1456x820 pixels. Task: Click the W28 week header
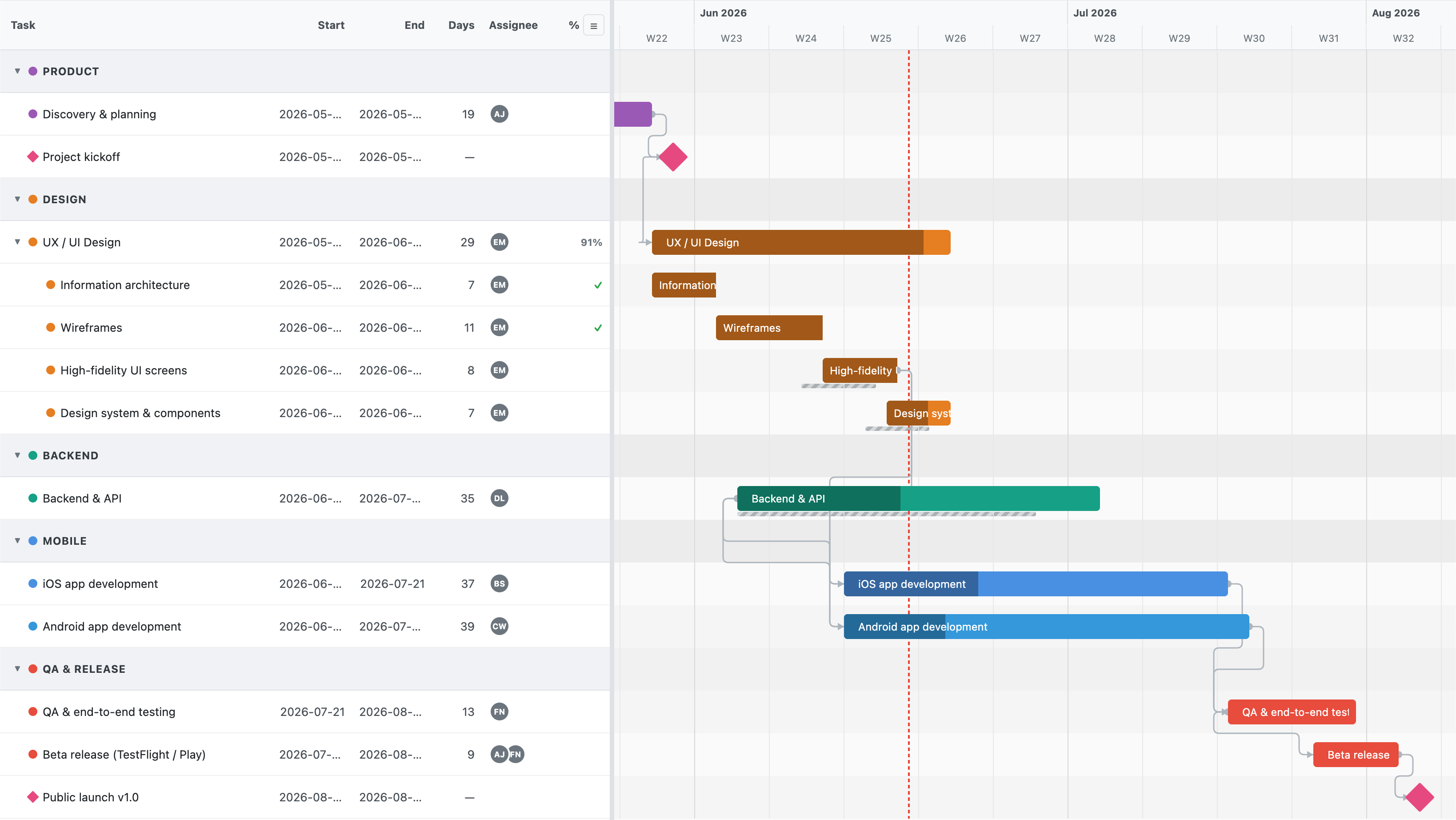pos(1104,38)
